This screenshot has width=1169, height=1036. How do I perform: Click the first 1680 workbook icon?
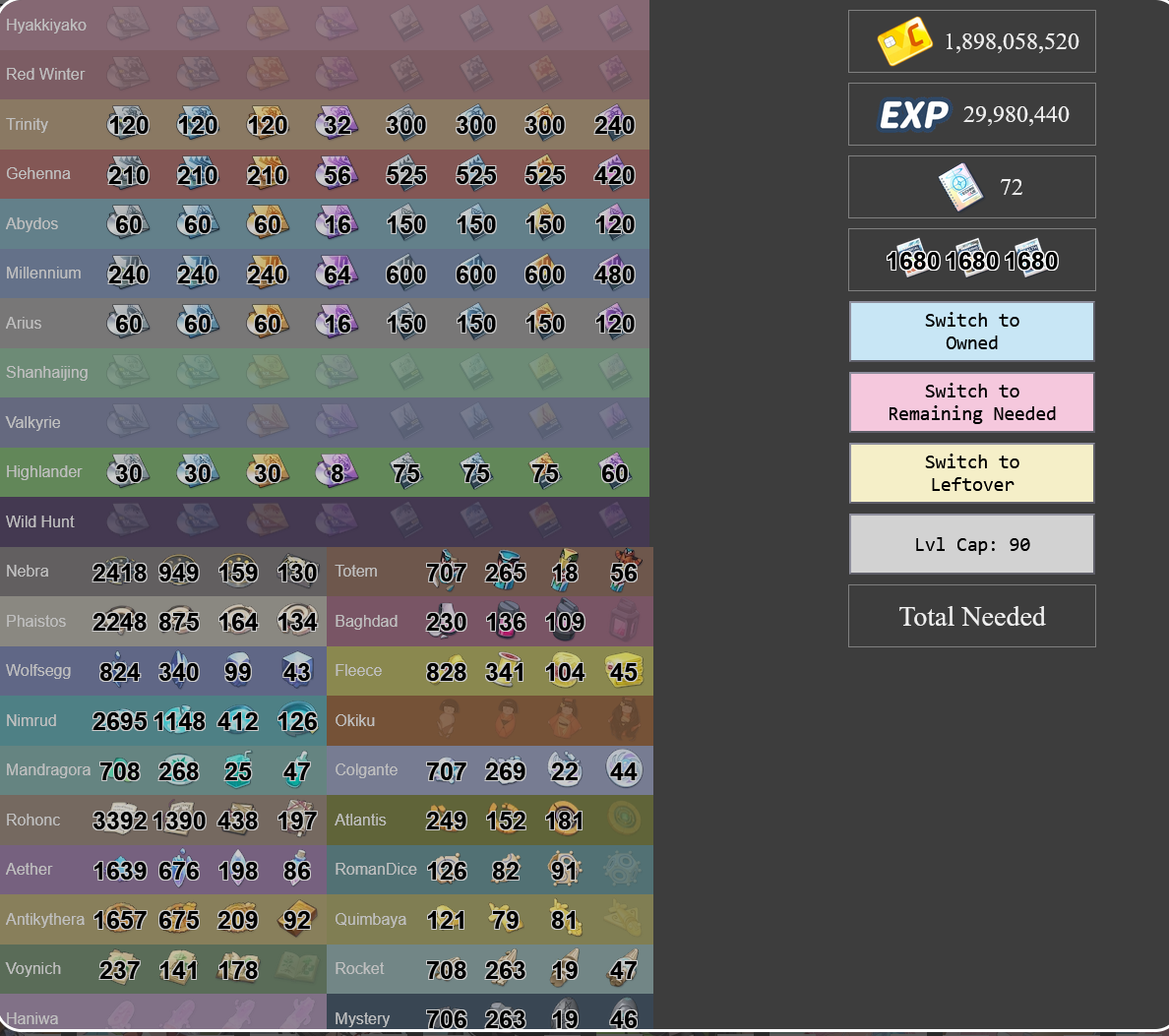point(912,260)
